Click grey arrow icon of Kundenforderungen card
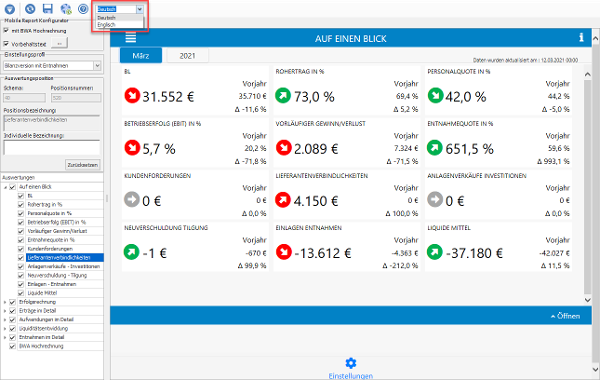This screenshot has width=600, height=380. [x=132, y=199]
